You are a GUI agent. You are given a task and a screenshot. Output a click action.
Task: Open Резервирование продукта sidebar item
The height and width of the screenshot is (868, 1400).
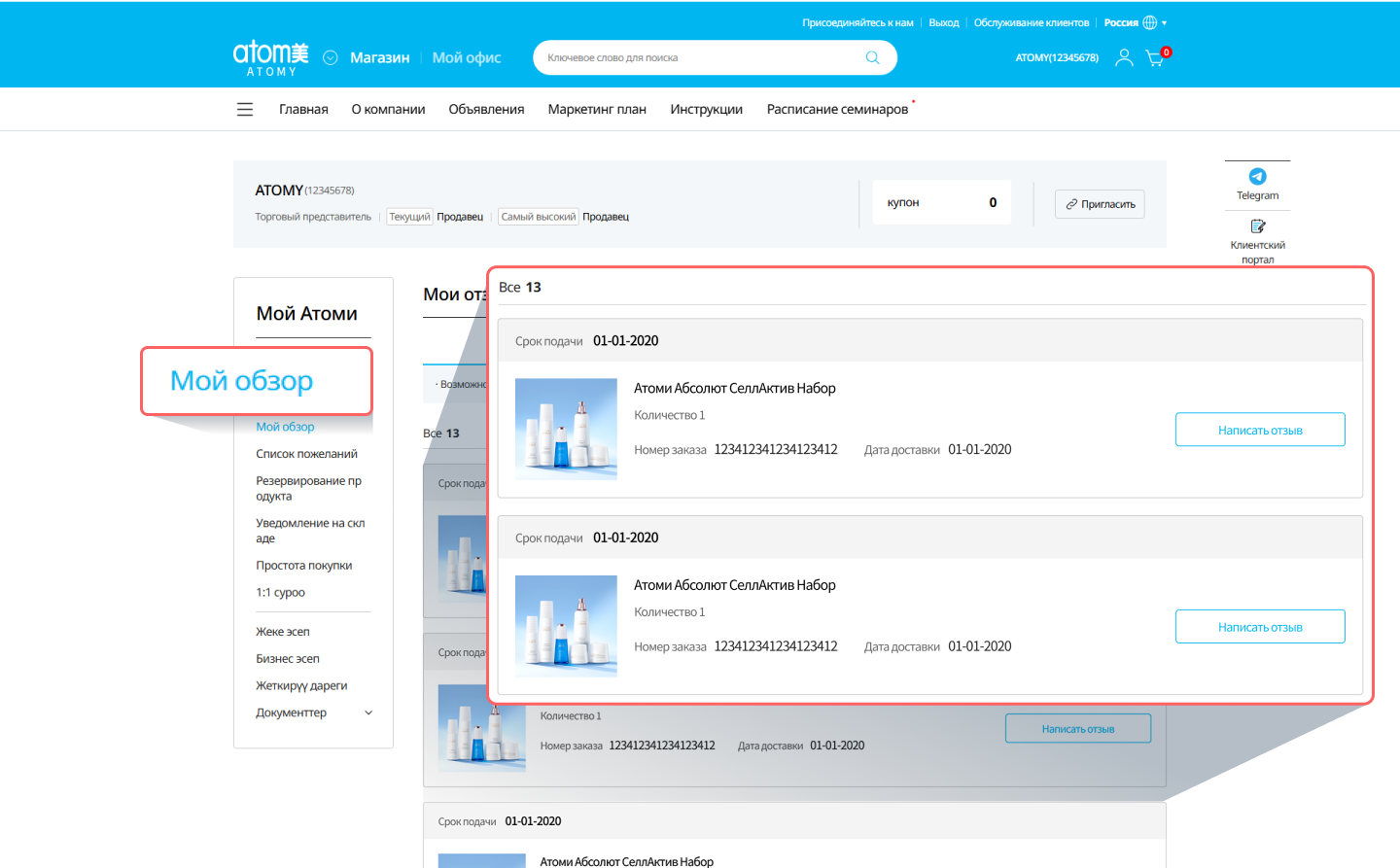tap(308, 488)
